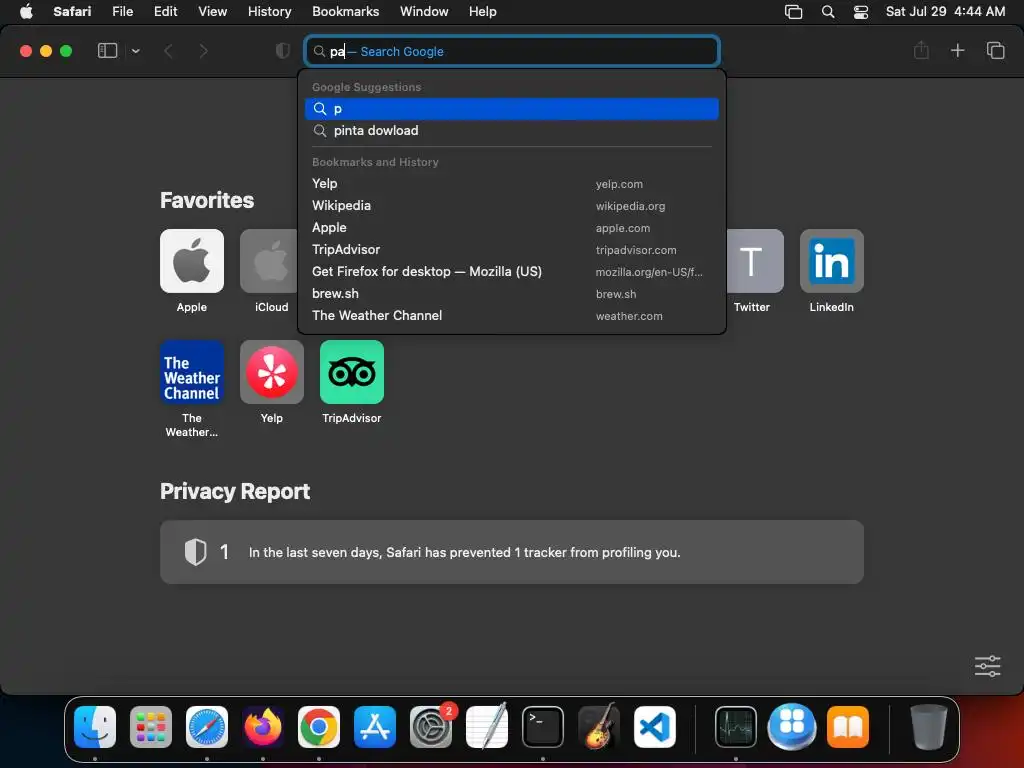Open Yelp favorite tile
Image resolution: width=1024 pixels, height=768 pixels.
click(272, 372)
